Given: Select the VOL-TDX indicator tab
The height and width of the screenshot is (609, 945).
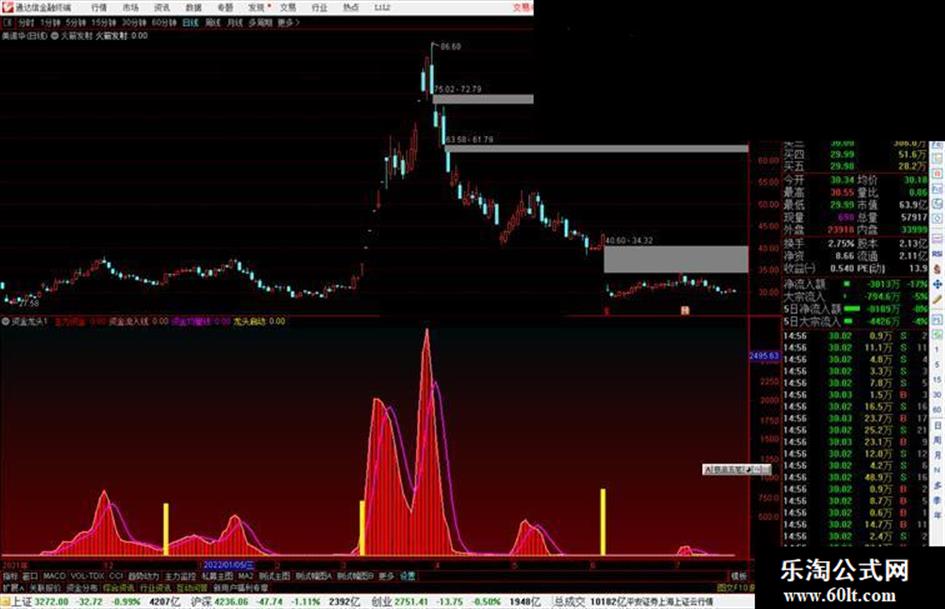Looking at the screenshot, I should point(87,576).
